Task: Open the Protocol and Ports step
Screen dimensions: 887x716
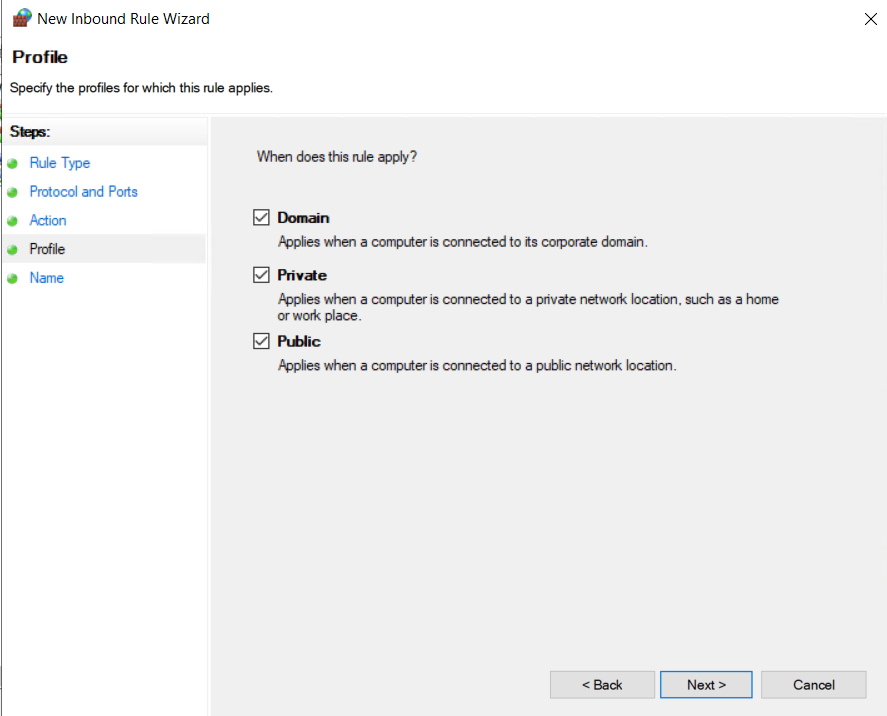Action: click(x=83, y=192)
